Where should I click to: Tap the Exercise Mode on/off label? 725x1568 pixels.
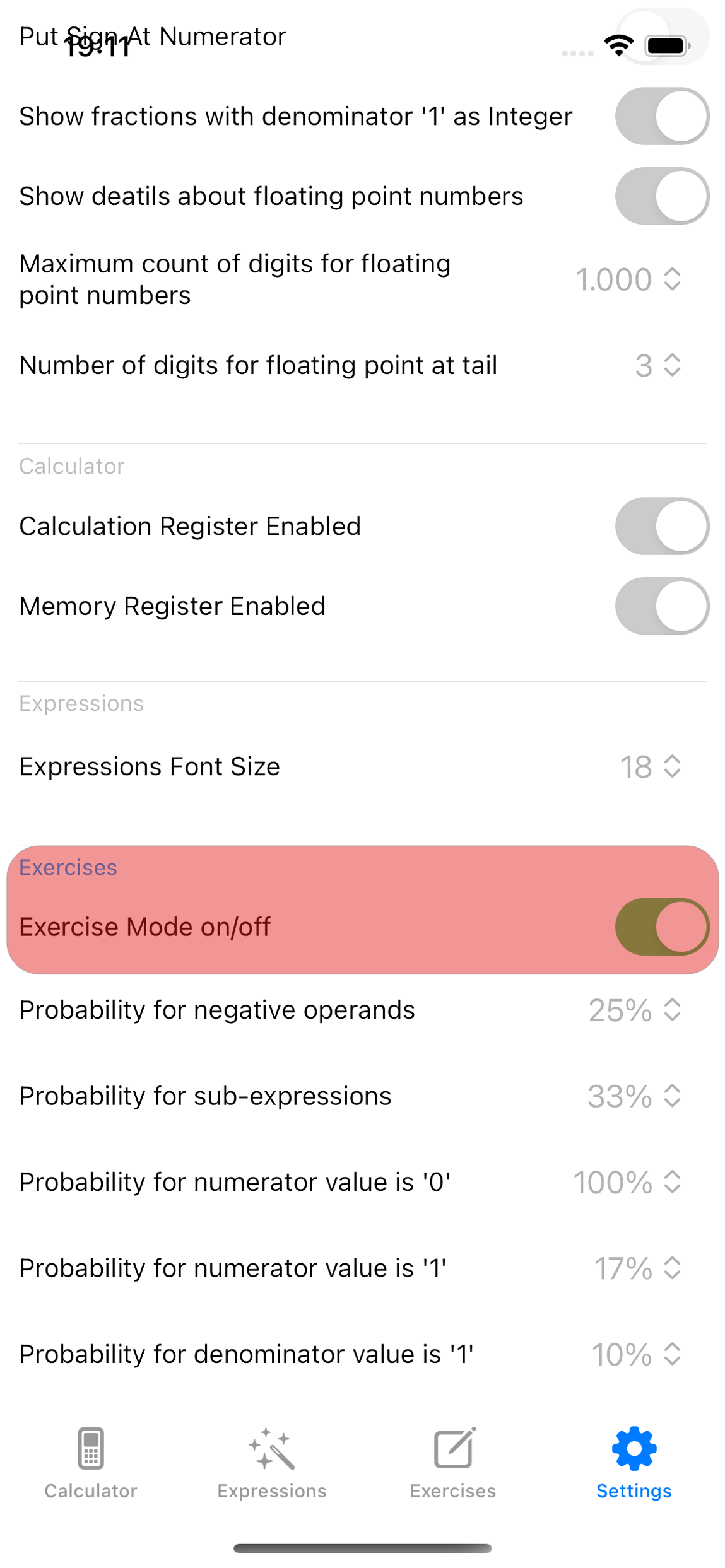pos(145,927)
